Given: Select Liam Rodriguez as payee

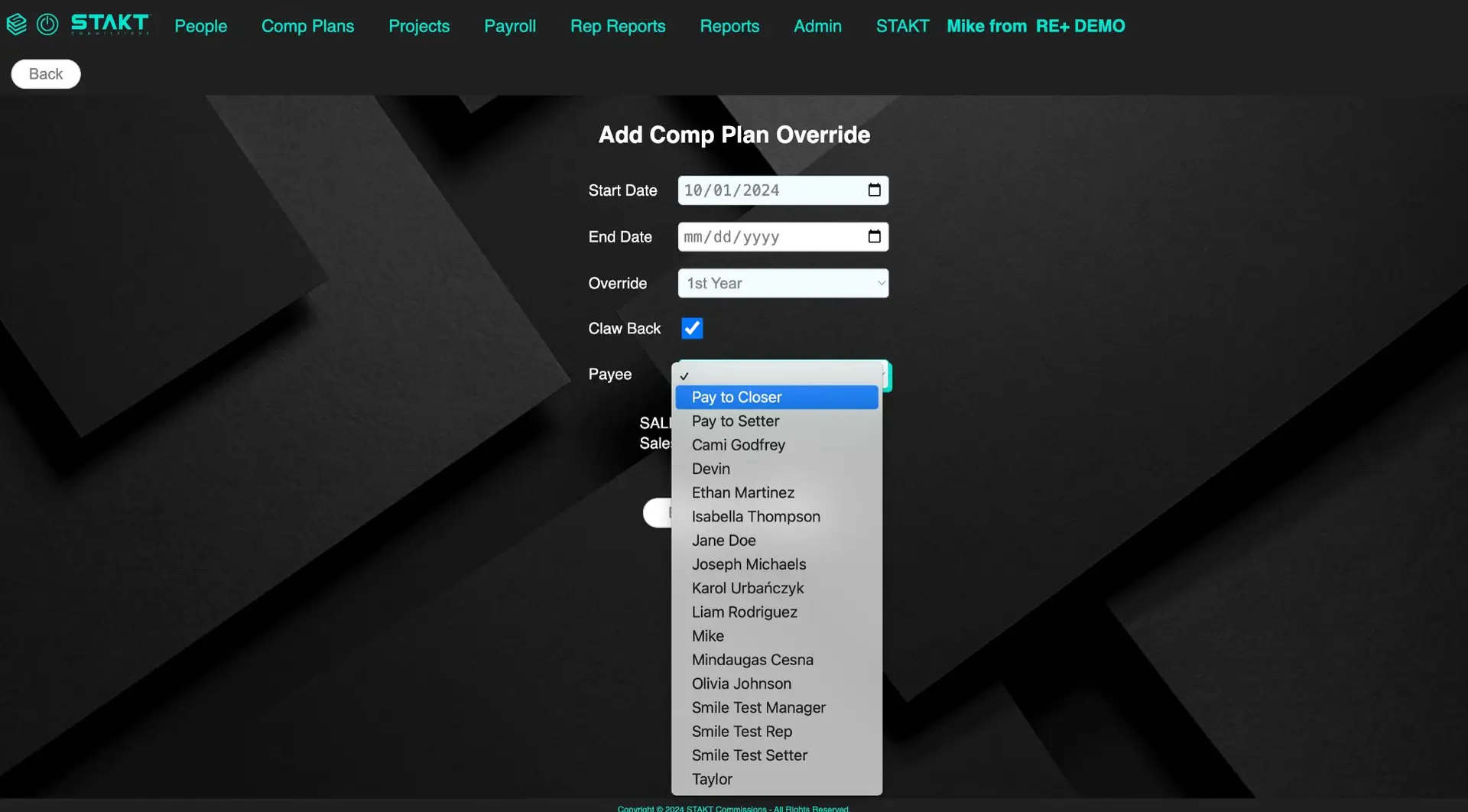Looking at the screenshot, I should point(777,612).
